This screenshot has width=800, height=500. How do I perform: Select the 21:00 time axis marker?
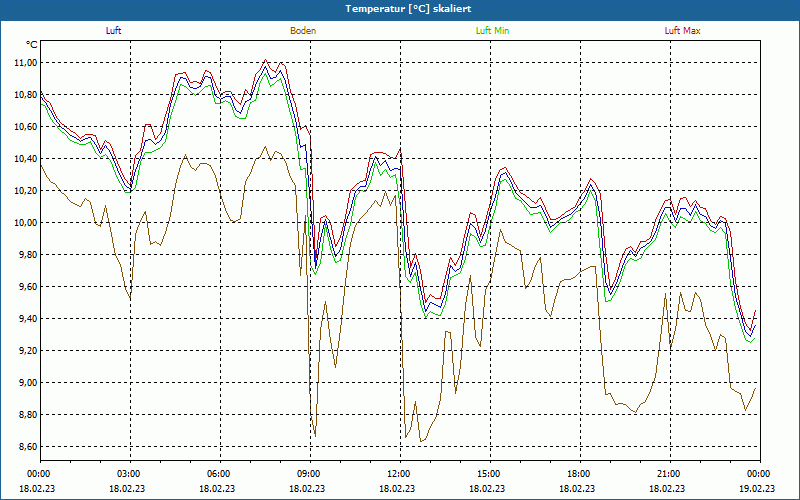pos(668,474)
